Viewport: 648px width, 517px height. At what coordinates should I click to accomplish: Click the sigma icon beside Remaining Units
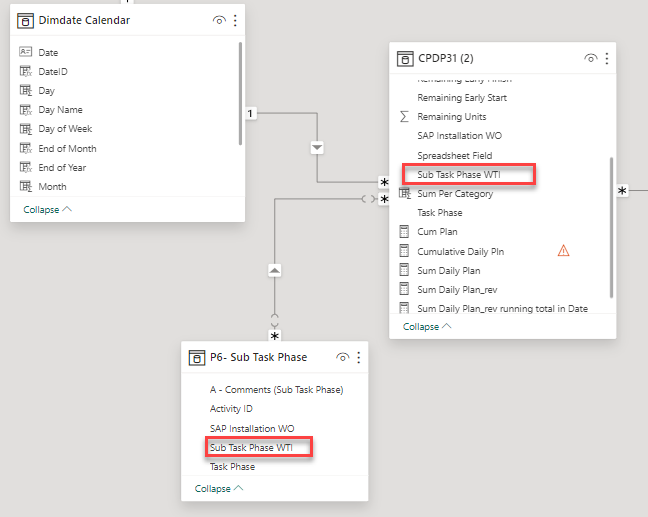click(x=404, y=117)
